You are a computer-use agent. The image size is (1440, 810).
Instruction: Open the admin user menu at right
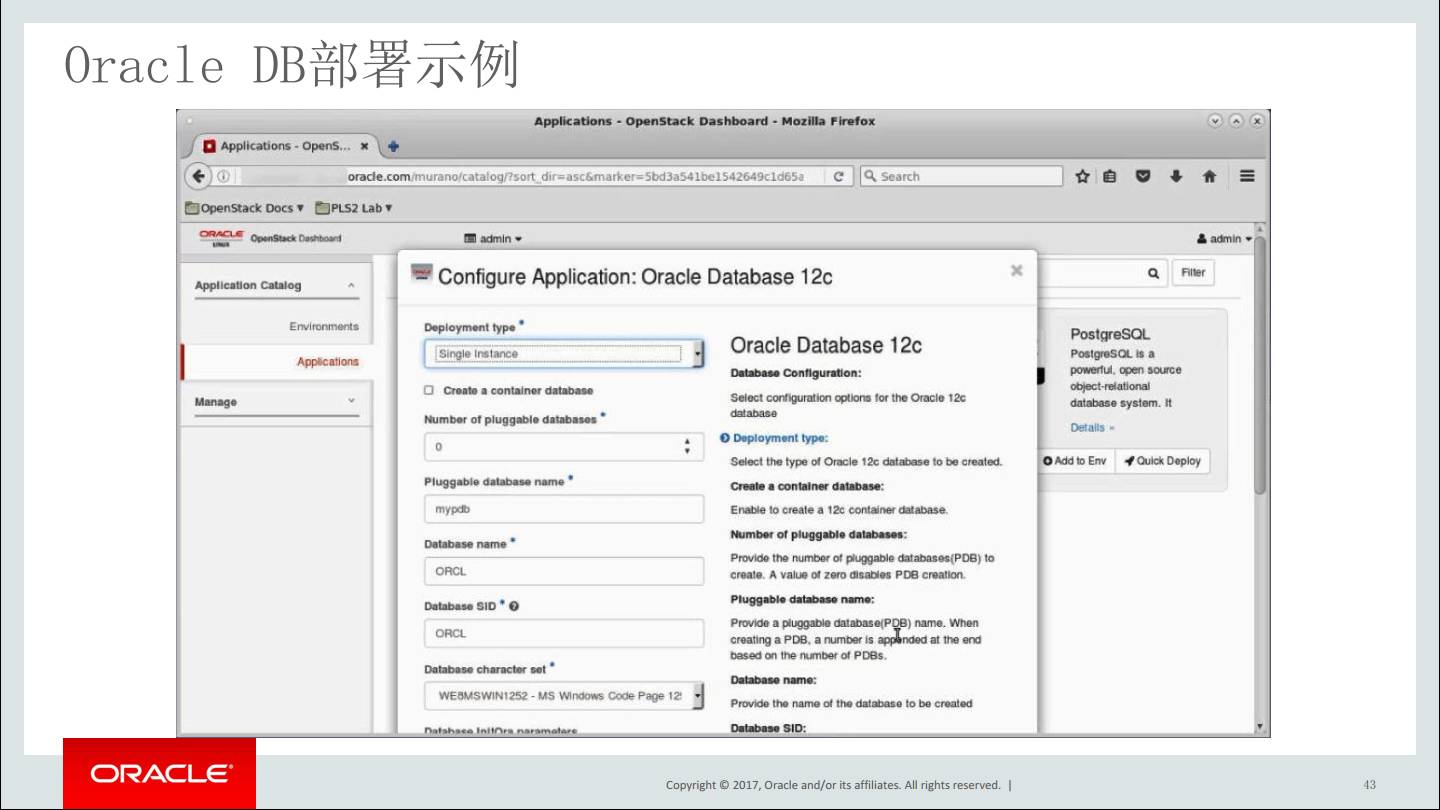click(x=1224, y=239)
